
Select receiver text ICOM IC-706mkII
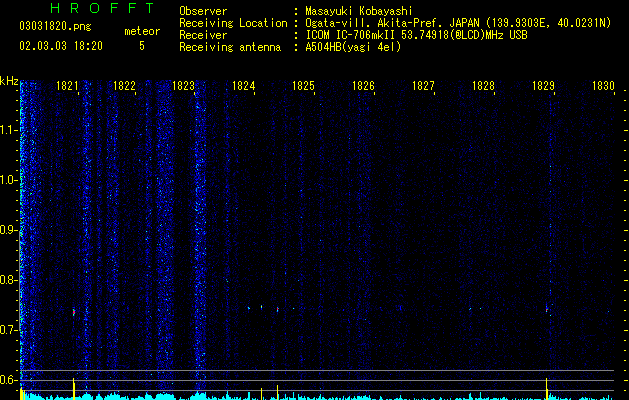[x=352, y=35]
